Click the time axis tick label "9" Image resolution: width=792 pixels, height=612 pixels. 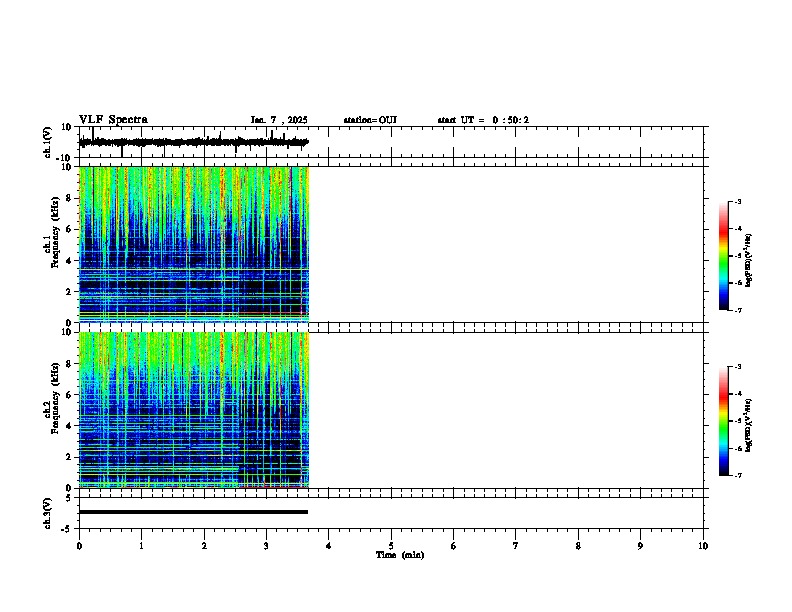(x=640, y=546)
